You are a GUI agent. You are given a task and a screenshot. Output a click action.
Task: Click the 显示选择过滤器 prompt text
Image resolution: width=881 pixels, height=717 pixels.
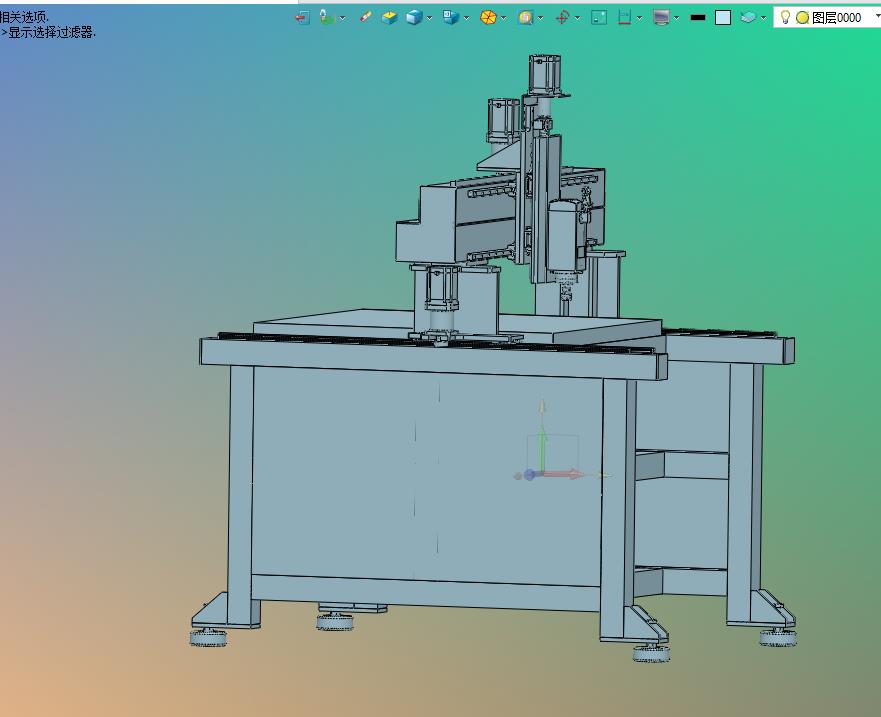[x=52, y=33]
